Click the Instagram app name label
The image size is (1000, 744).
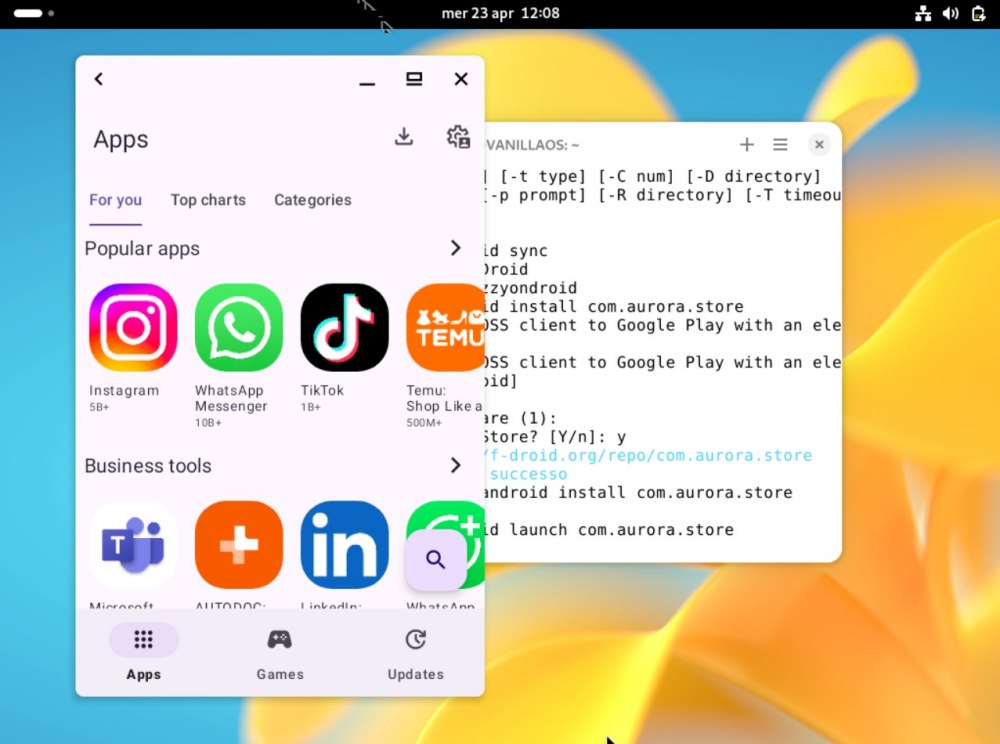[124, 390]
